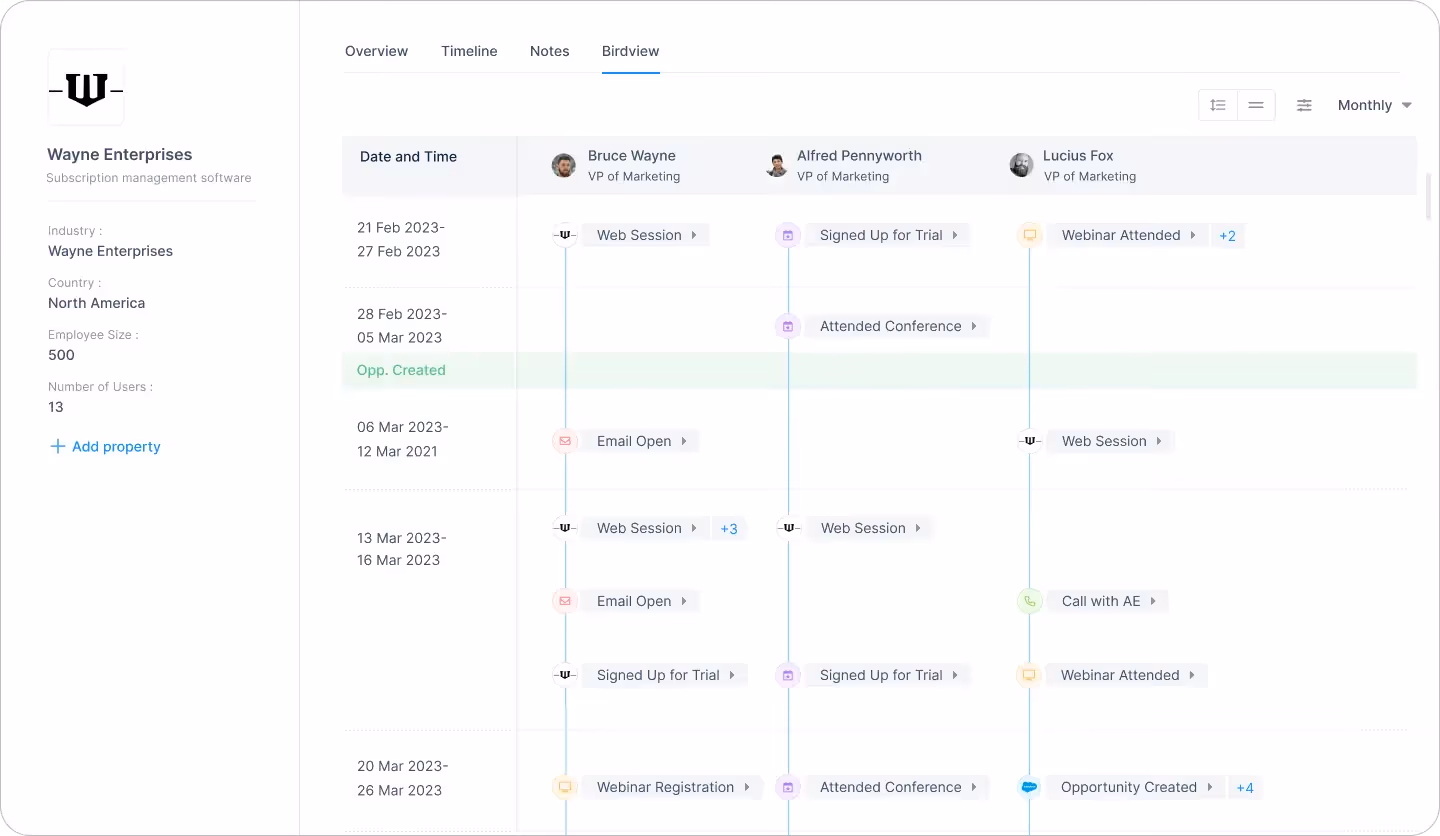Click the Add property link
Screen dimensions: 1440x836
pyautogui.click(x=104, y=446)
